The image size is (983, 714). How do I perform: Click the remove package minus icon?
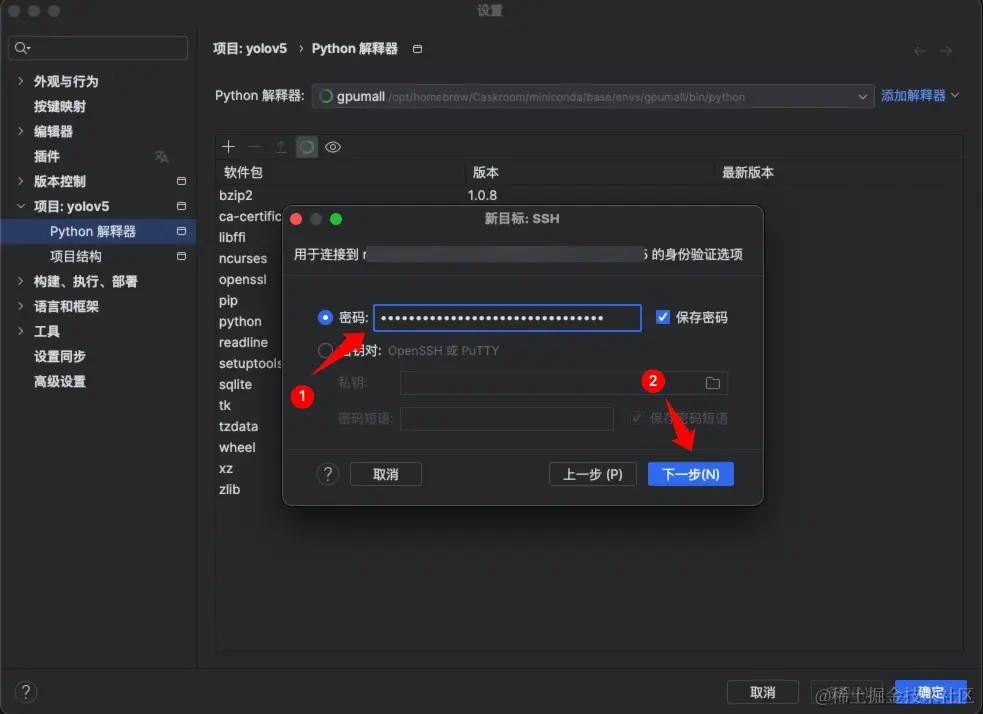click(x=255, y=147)
